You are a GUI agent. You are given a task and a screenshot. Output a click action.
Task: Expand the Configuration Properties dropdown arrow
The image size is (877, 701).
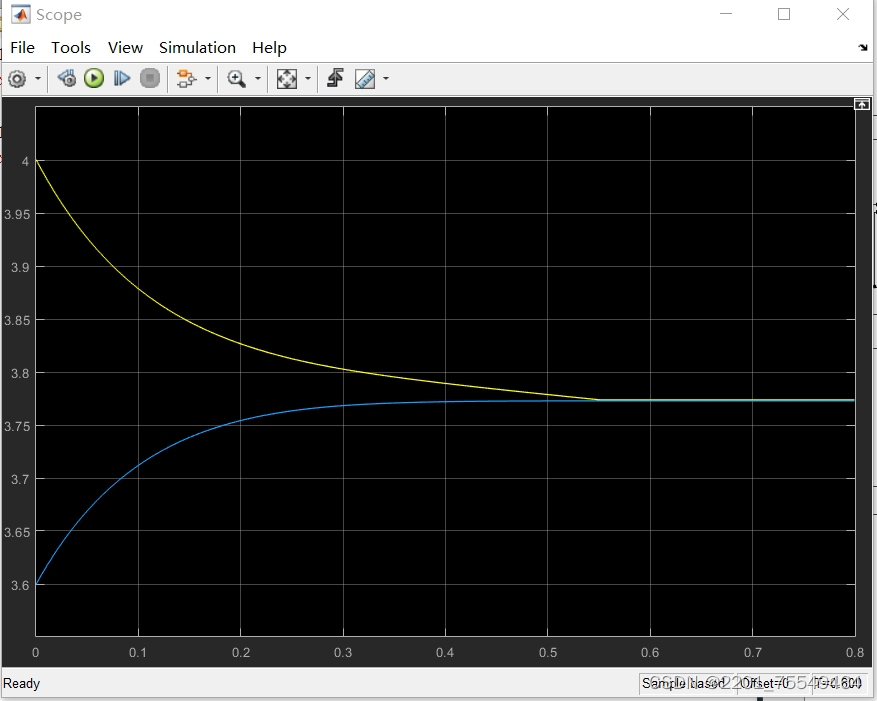pyautogui.click(x=38, y=79)
